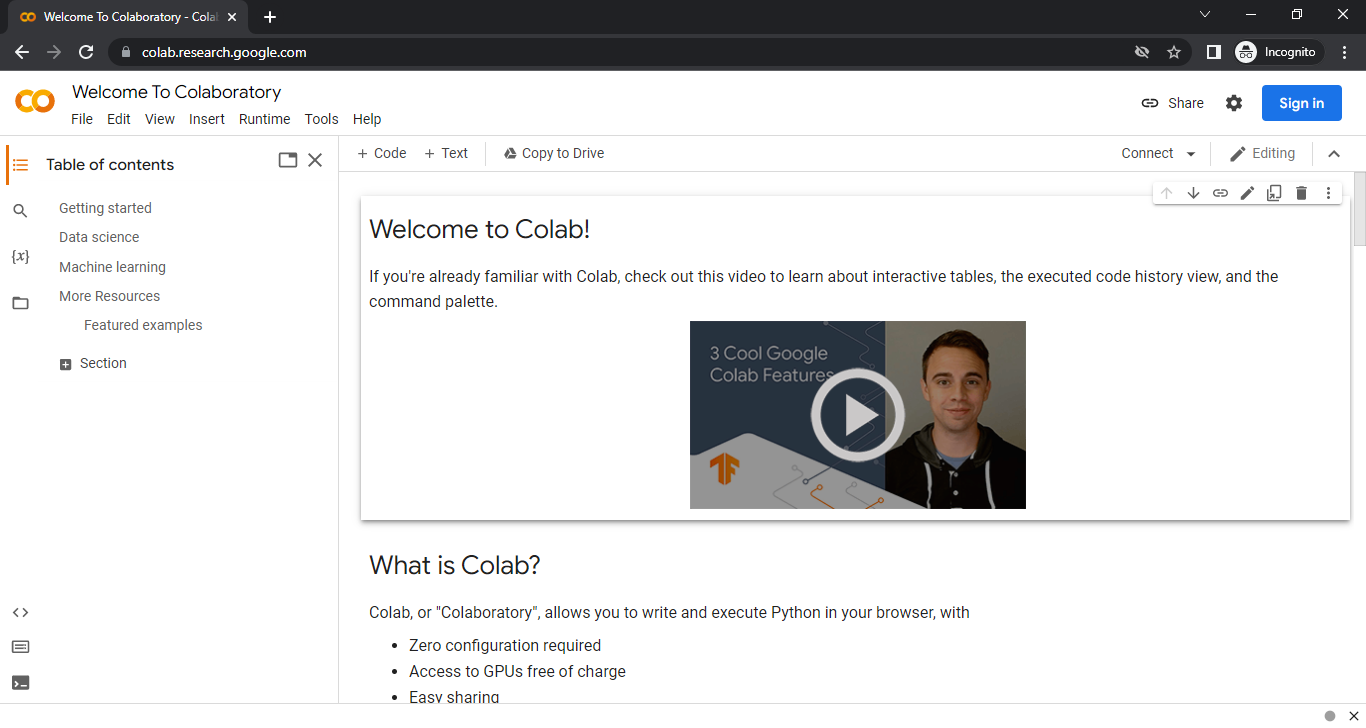Click the Sign in button
Image resolution: width=1366 pixels, height=728 pixels.
tap(1302, 103)
